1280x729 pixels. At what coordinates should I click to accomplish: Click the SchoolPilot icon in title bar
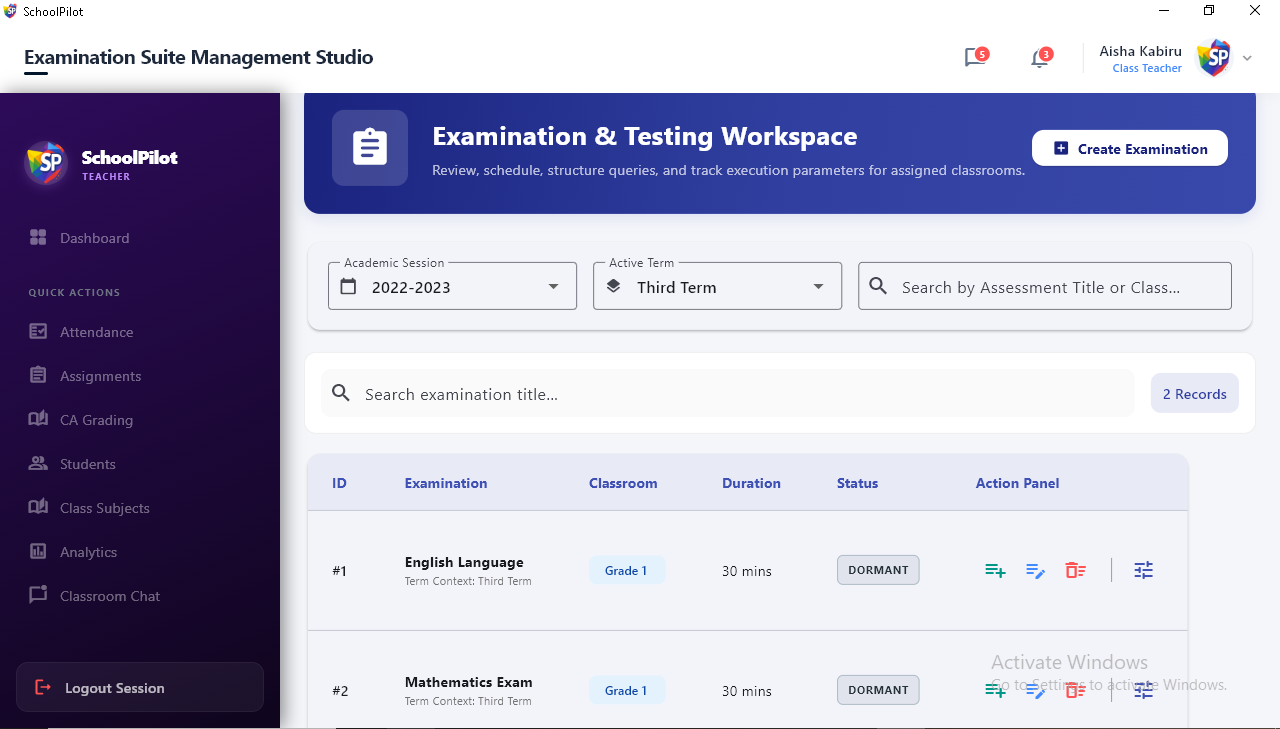click(x=11, y=11)
